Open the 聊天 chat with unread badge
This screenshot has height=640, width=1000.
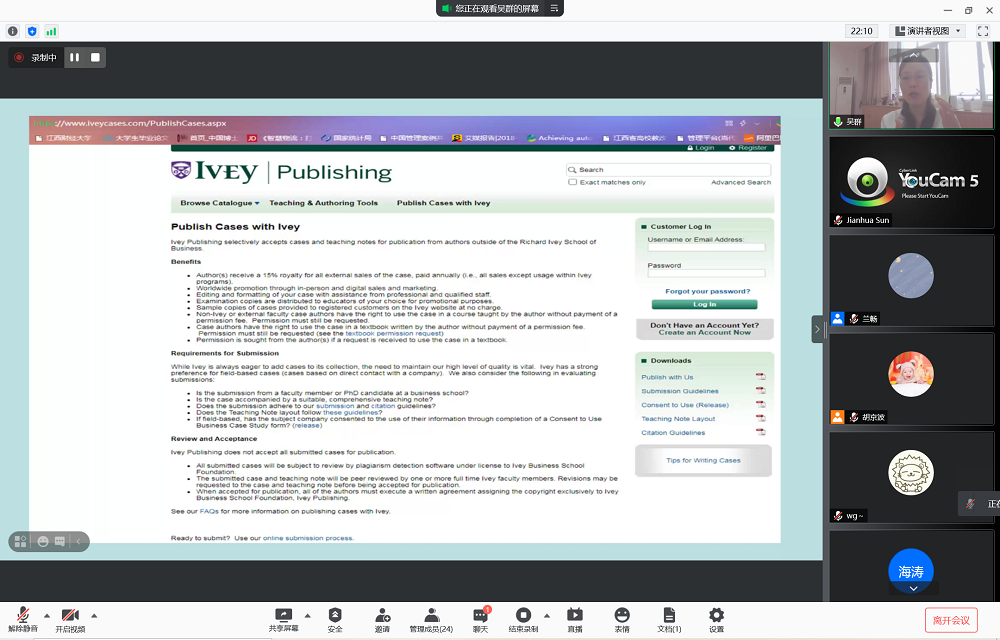click(x=480, y=619)
